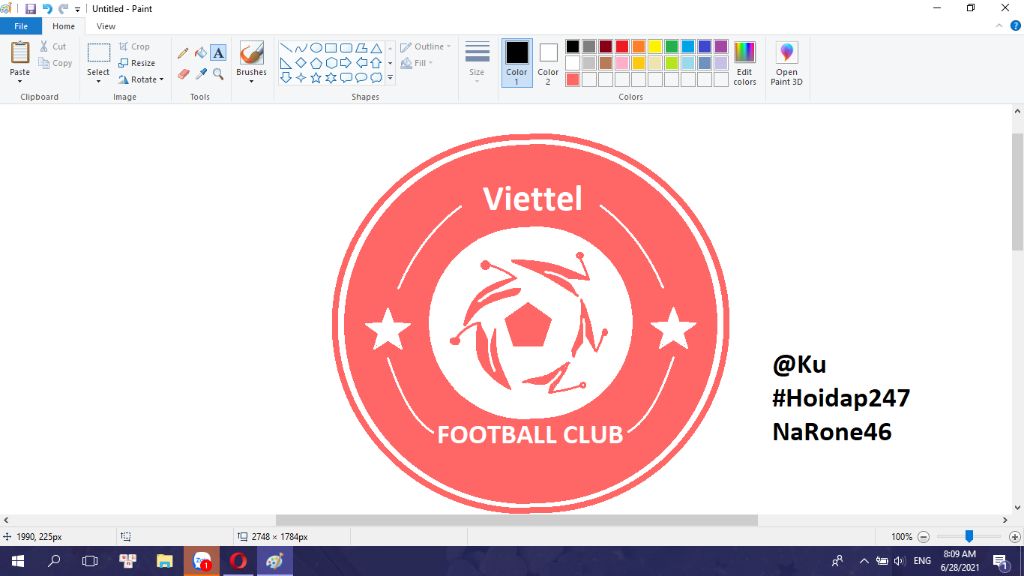Choose the Rectangle shape
This screenshot has height=576, width=1024.
(331, 48)
